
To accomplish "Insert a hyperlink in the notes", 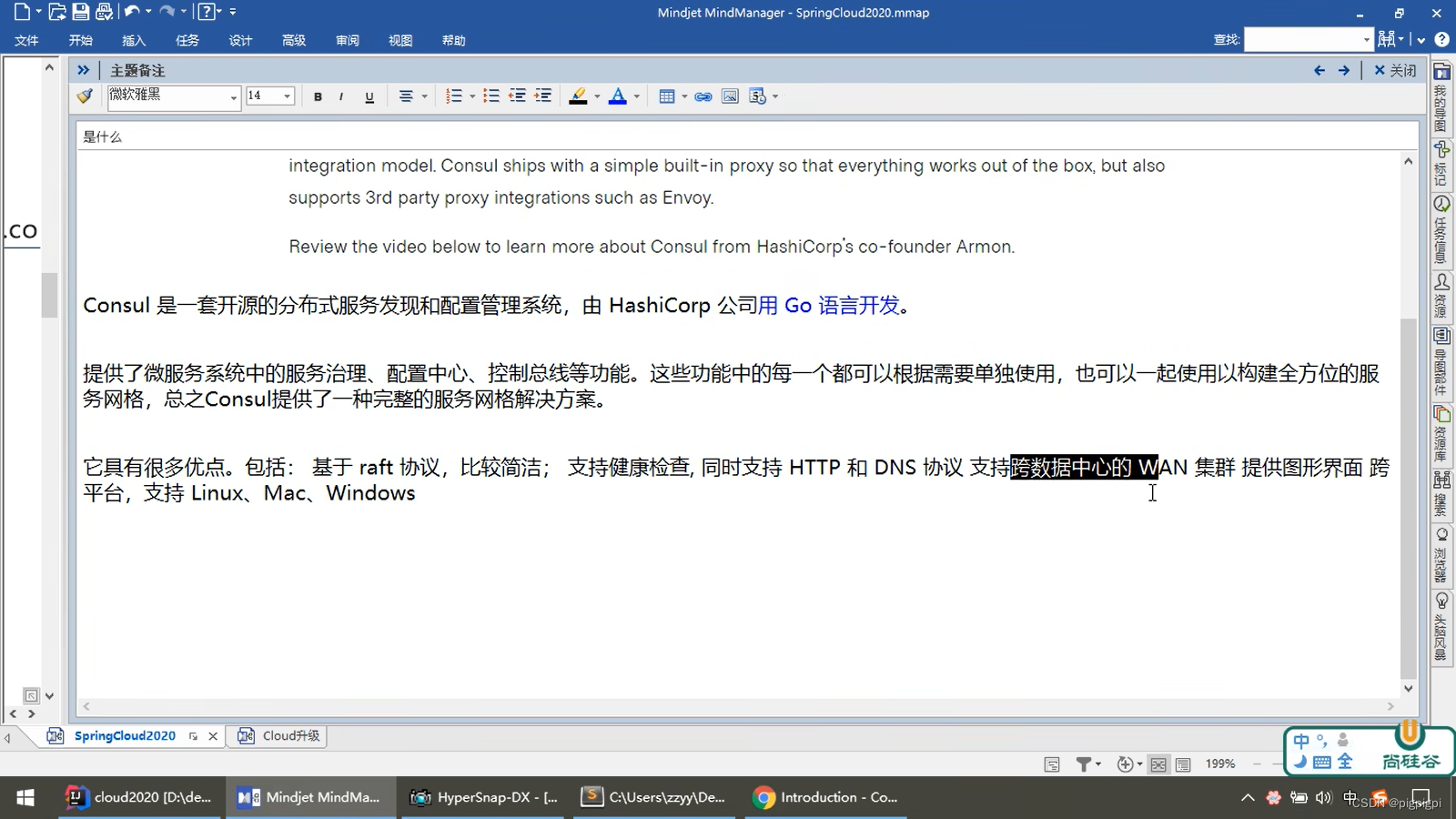I will pos(703,96).
